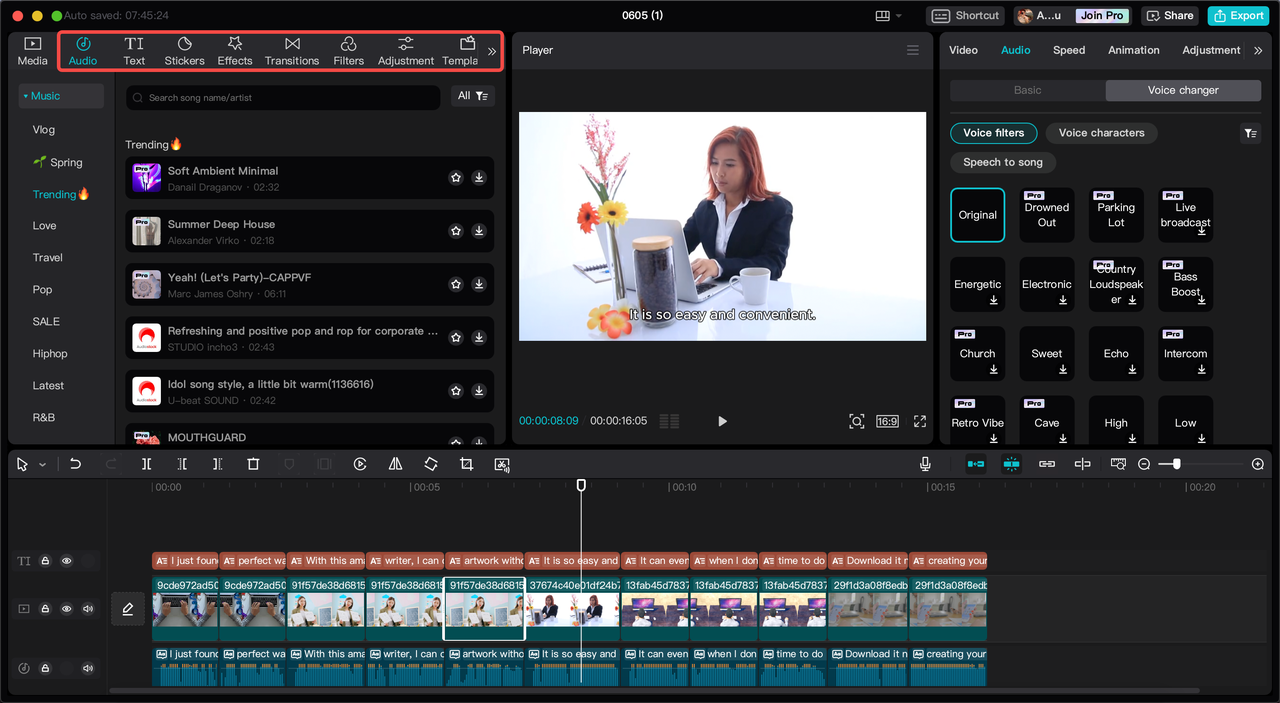Click the Export button
Image resolution: width=1280 pixels, height=703 pixels.
point(1238,15)
